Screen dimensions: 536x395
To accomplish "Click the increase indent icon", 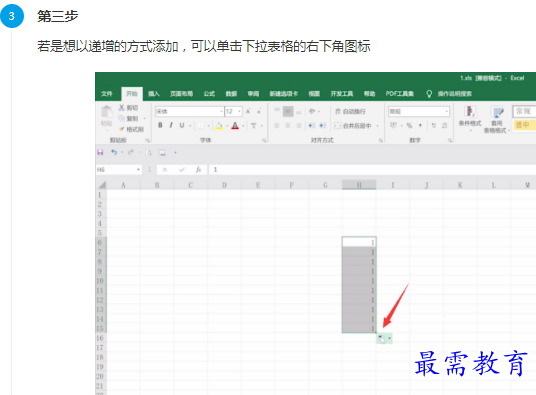I will 322,126.
